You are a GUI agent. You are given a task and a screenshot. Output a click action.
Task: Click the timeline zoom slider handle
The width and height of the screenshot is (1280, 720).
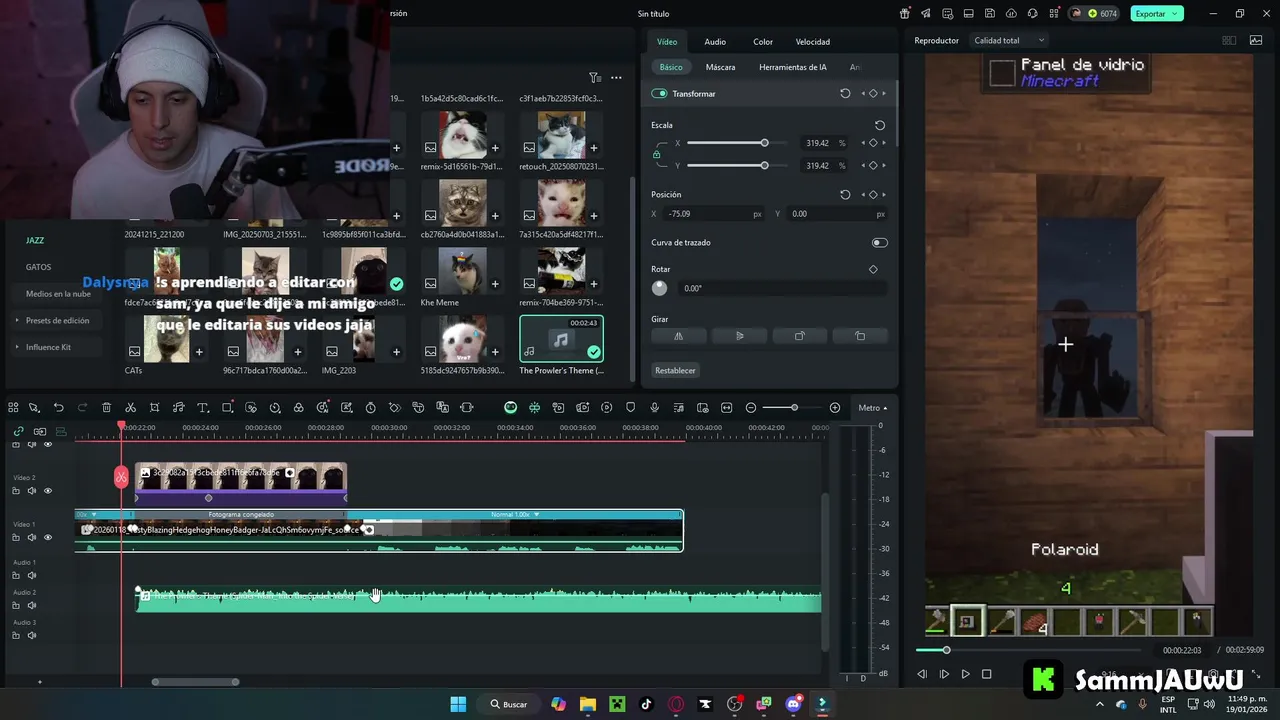point(794,408)
